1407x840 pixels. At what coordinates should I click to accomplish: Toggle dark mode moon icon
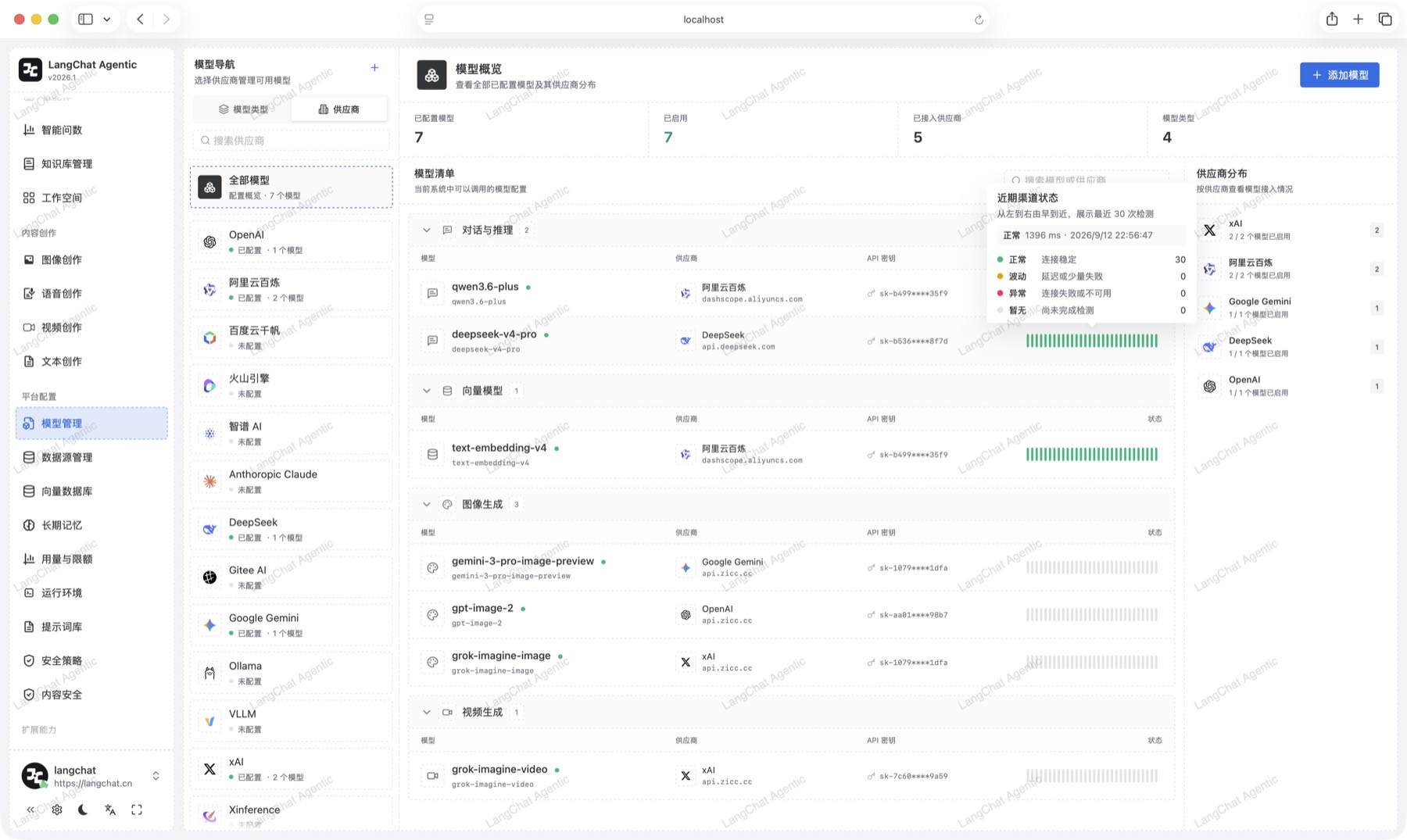point(83,810)
